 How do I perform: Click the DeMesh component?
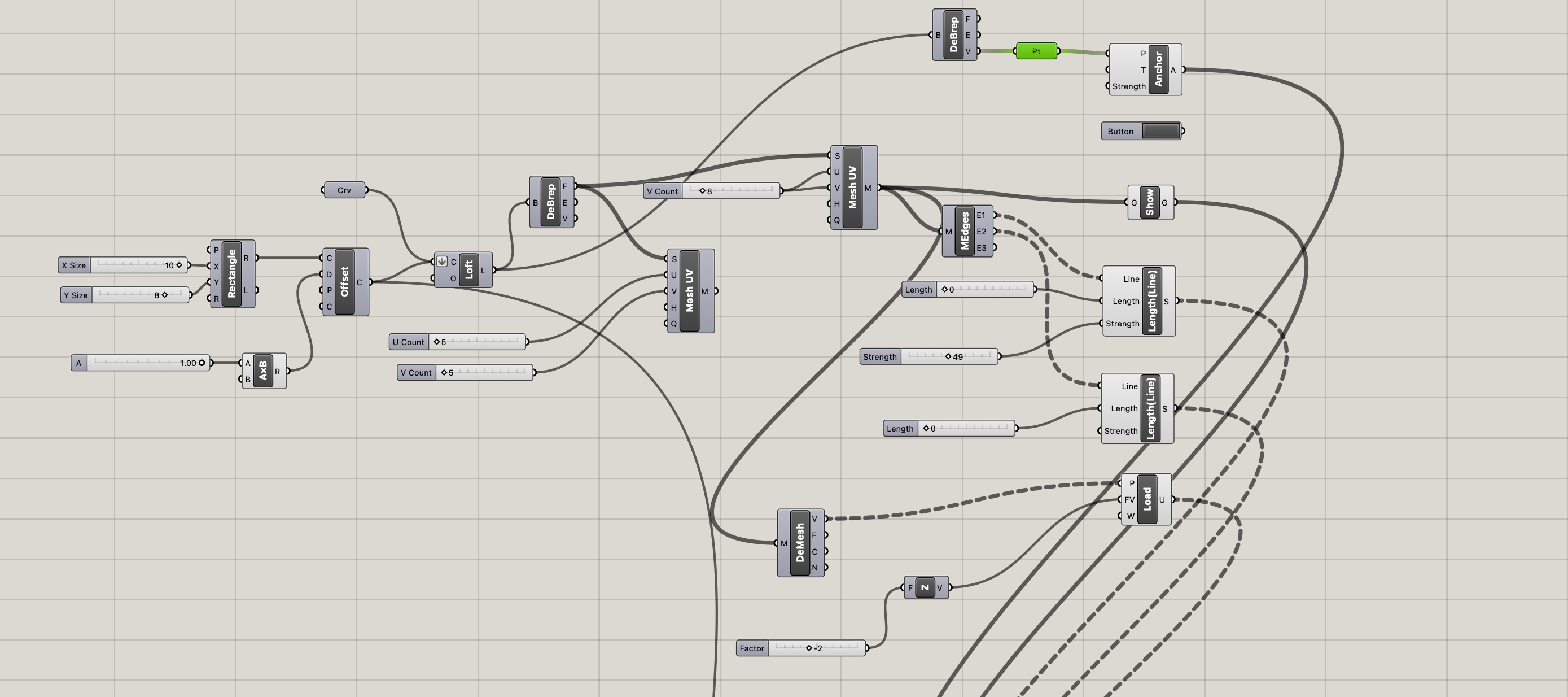pos(799,543)
